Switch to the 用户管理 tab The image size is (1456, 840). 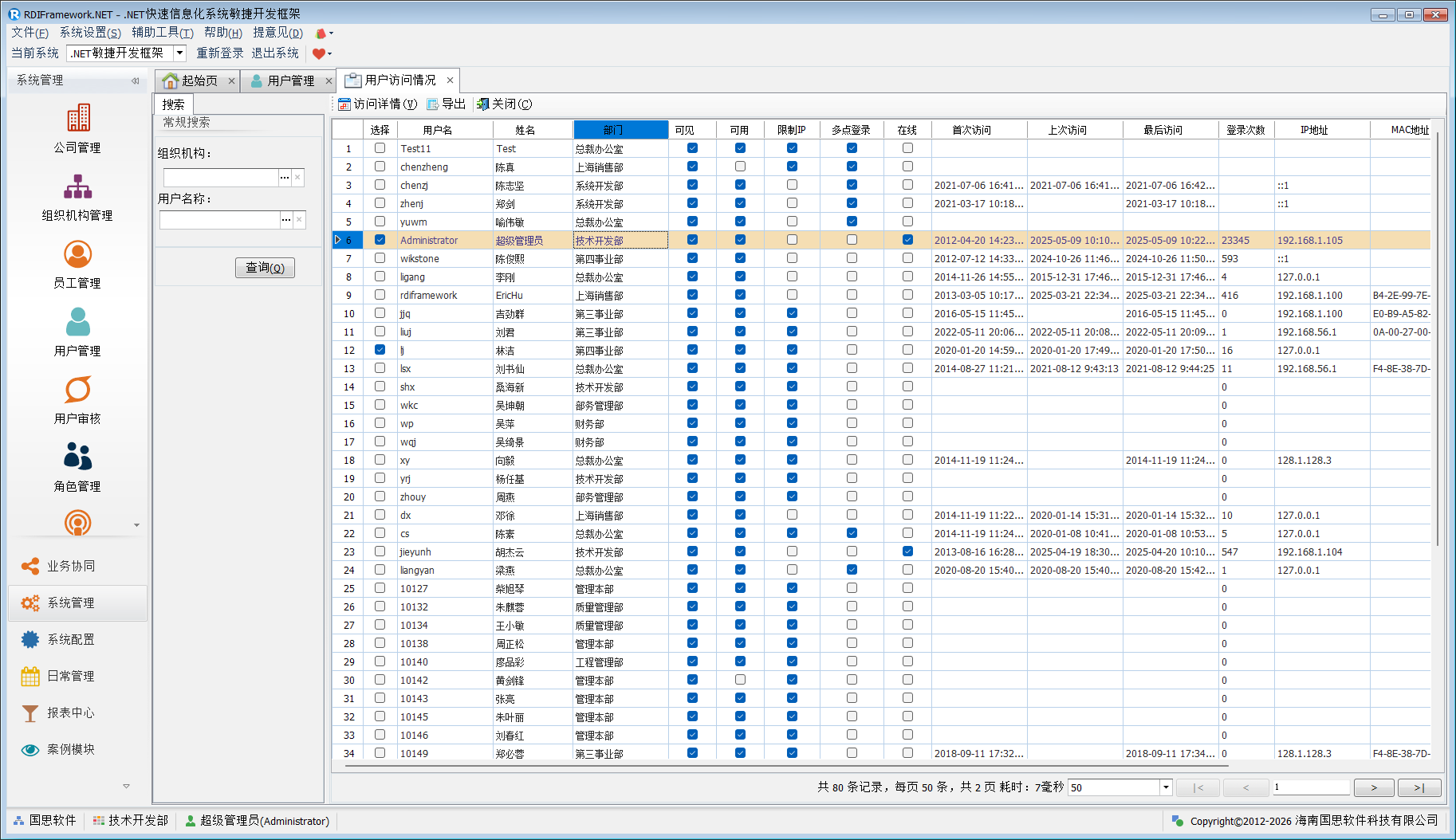(x=290, y=80)
